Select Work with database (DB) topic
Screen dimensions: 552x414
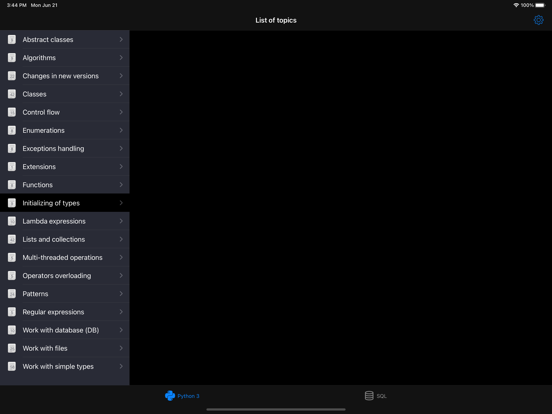[65, 330]
